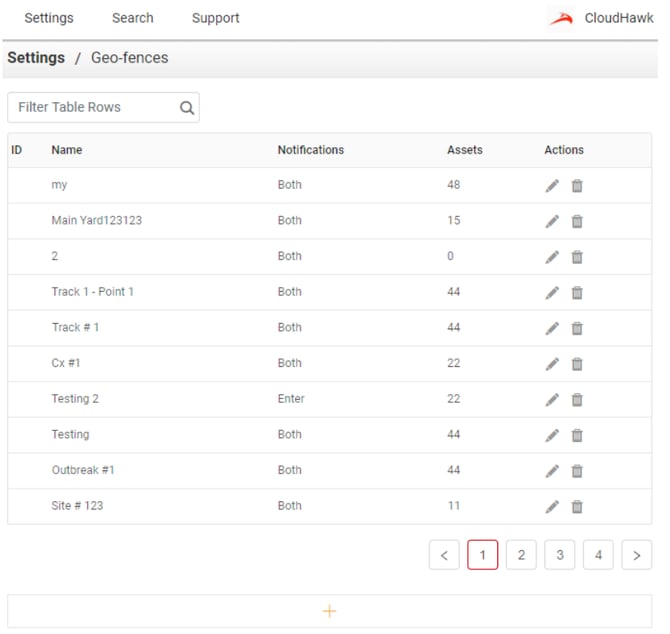Open the Search menu
Viewport: 670px width, 634px height.
click(133, 18)
